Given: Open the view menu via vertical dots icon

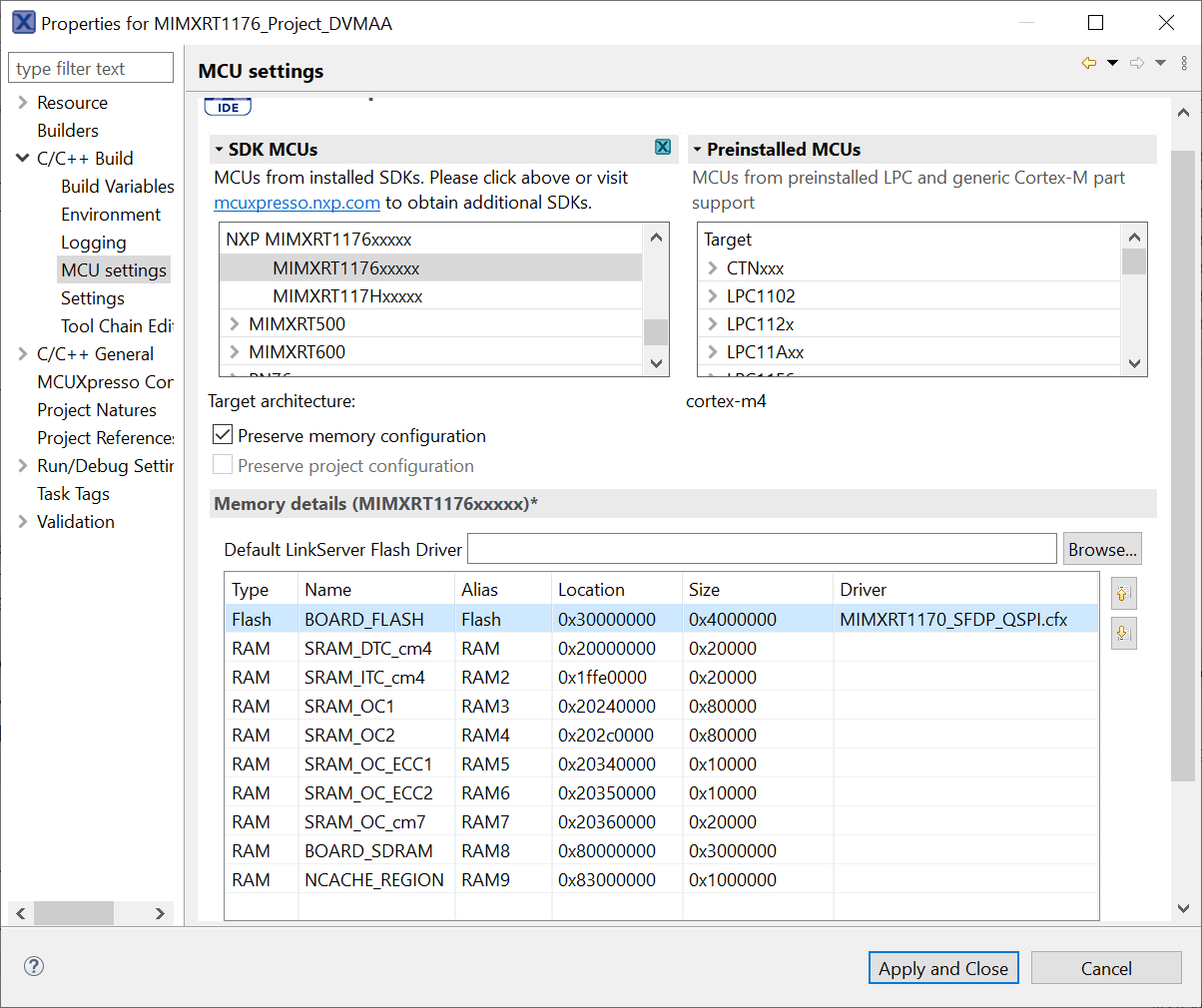Looking at the screenshot, I should coord(1186,63).
